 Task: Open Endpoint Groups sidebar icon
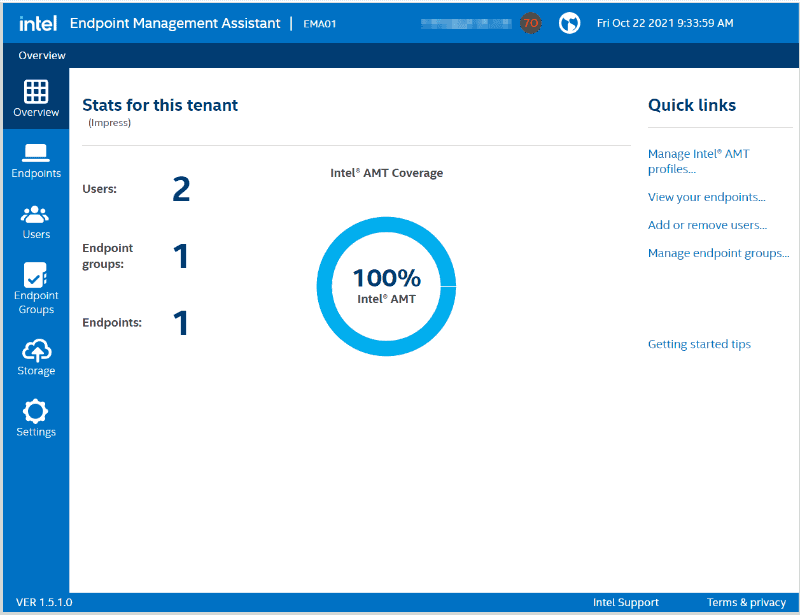click(36, 275)
